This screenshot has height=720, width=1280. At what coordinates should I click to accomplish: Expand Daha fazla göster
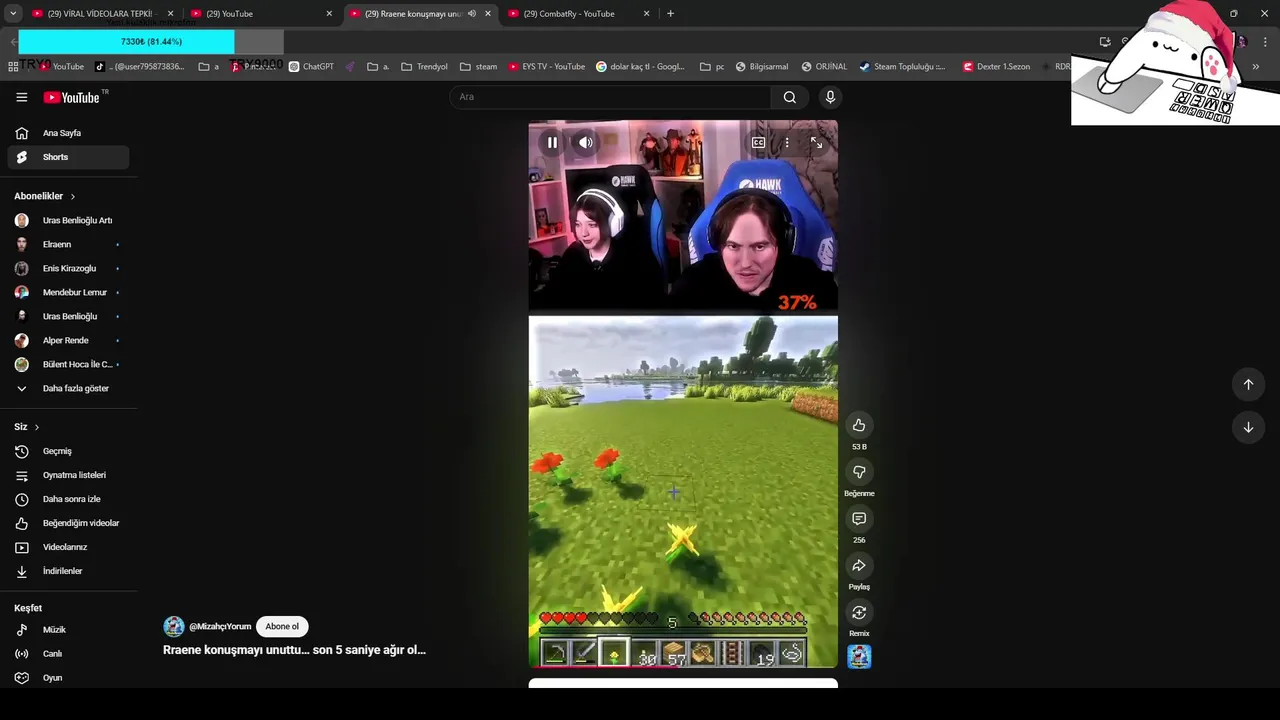[68, 388]
